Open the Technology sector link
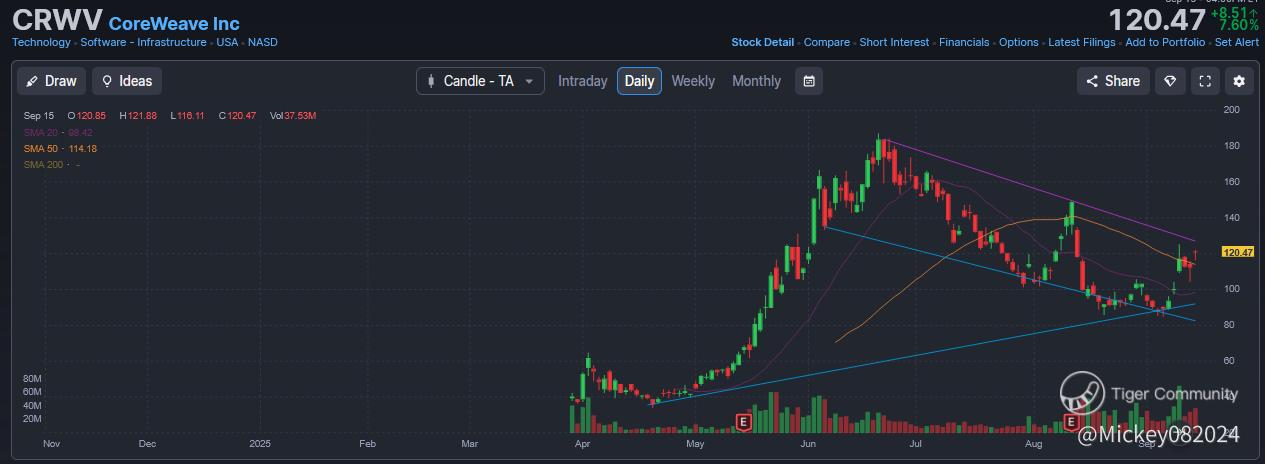 tap(41, 42)
